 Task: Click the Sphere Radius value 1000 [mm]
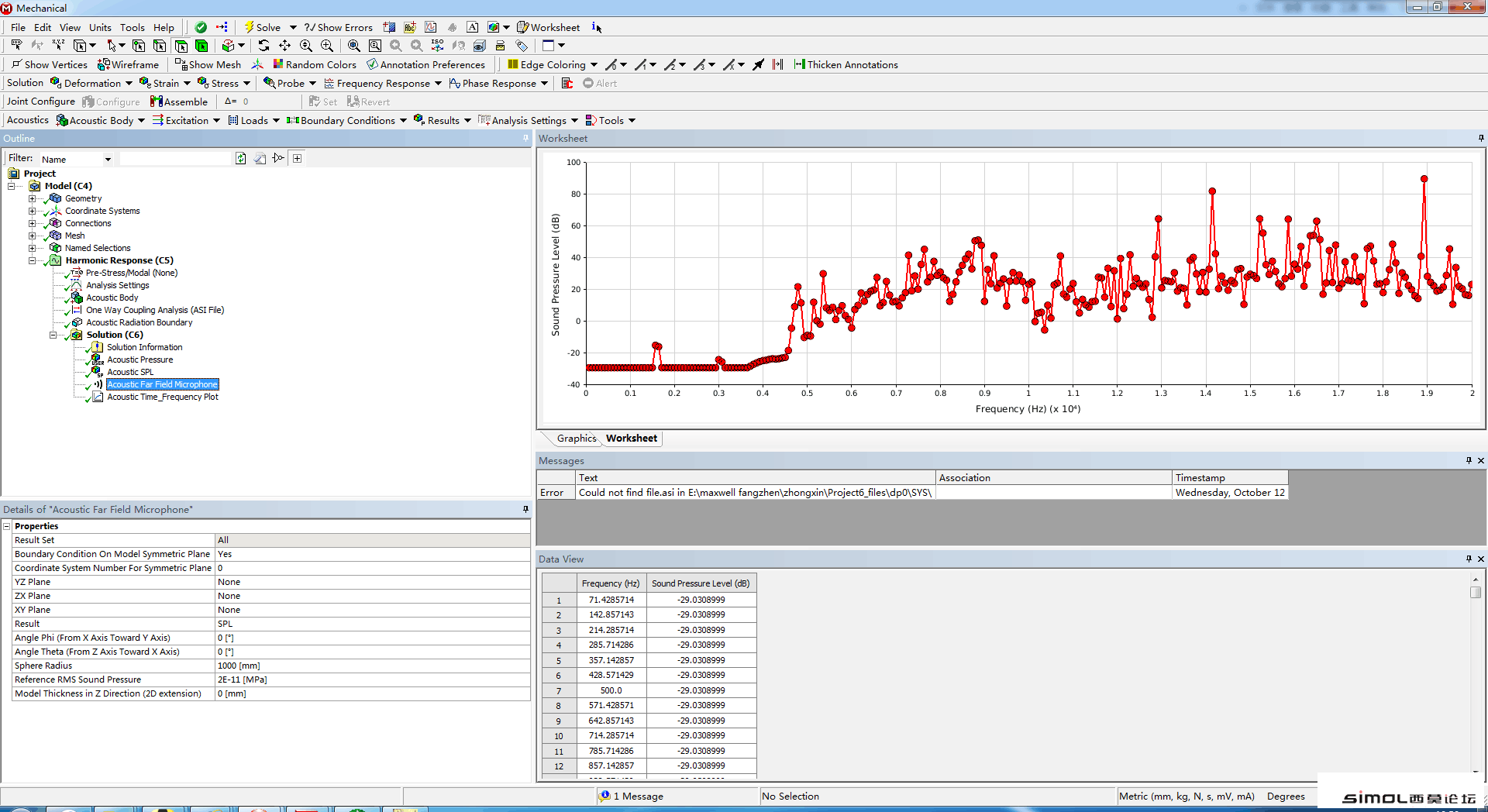coord(372,666)
